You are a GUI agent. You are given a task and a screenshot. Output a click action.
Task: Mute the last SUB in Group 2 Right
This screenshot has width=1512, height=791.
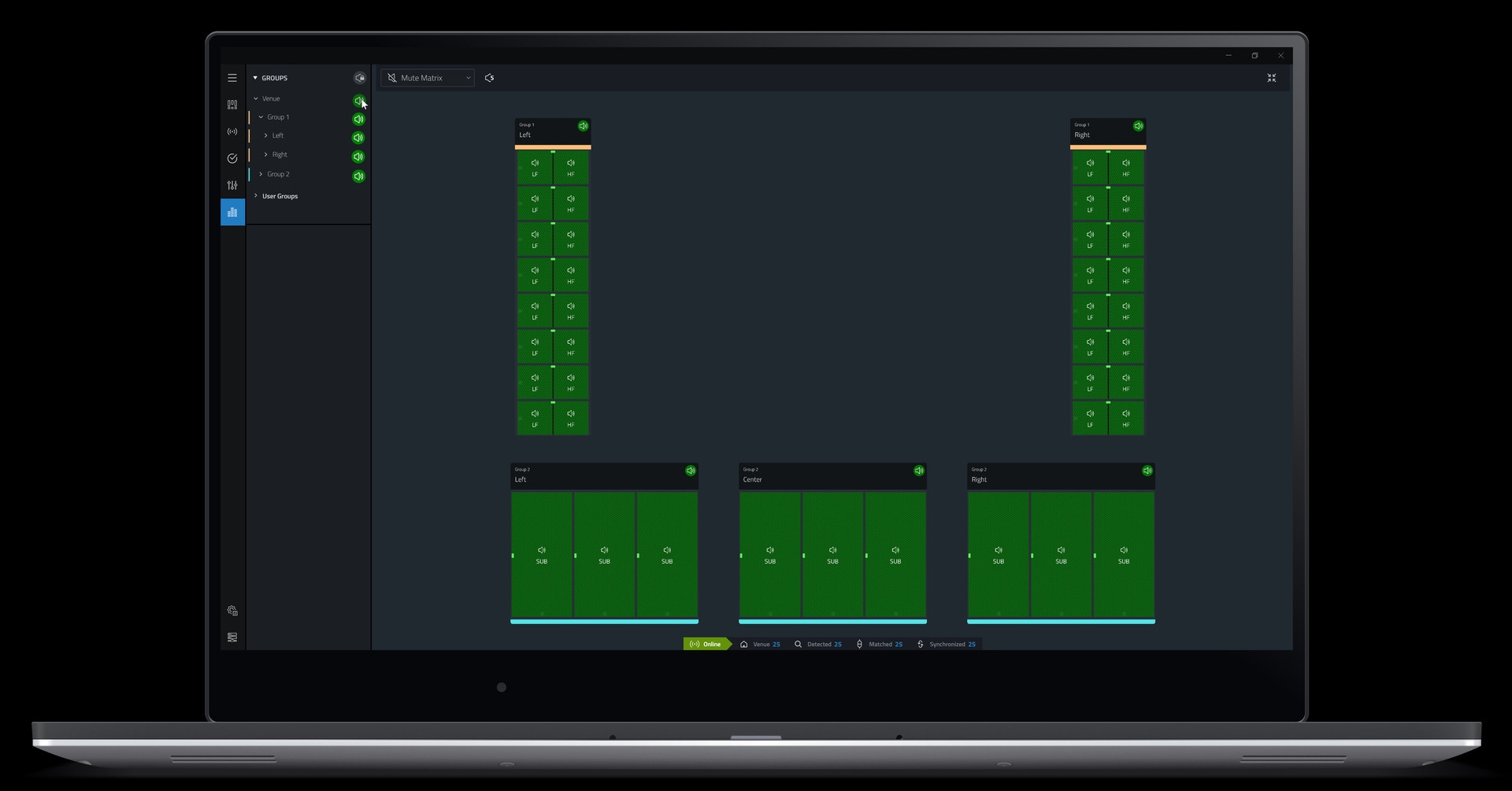1124,555
